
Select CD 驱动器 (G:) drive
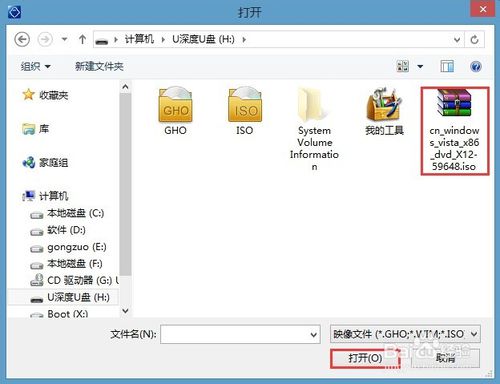(x=74, y=280)
